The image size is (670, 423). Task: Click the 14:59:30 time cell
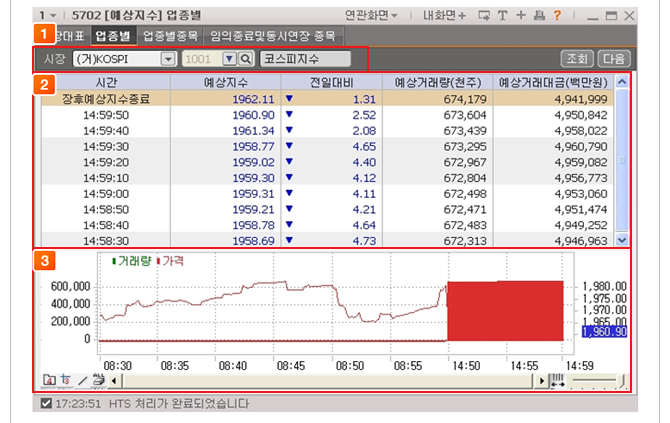(x=106, y=147)
